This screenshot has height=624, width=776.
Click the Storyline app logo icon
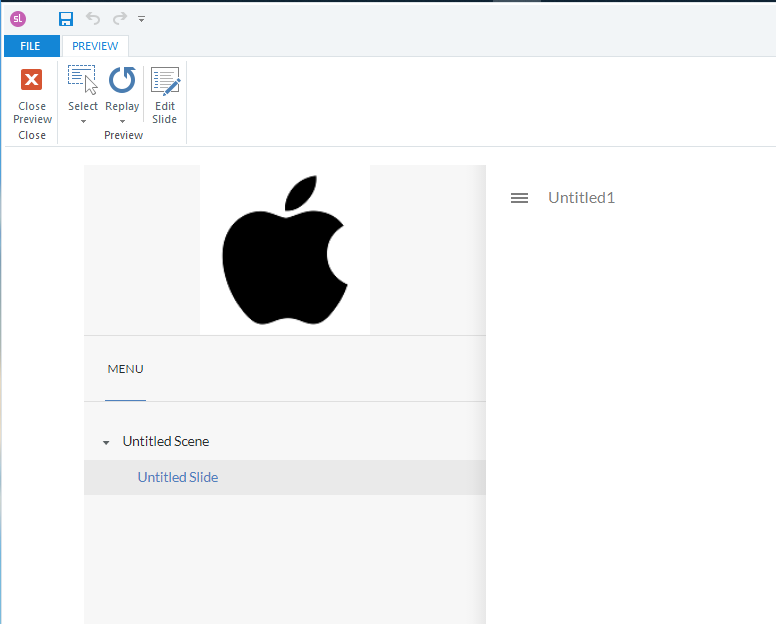point(17,18)
